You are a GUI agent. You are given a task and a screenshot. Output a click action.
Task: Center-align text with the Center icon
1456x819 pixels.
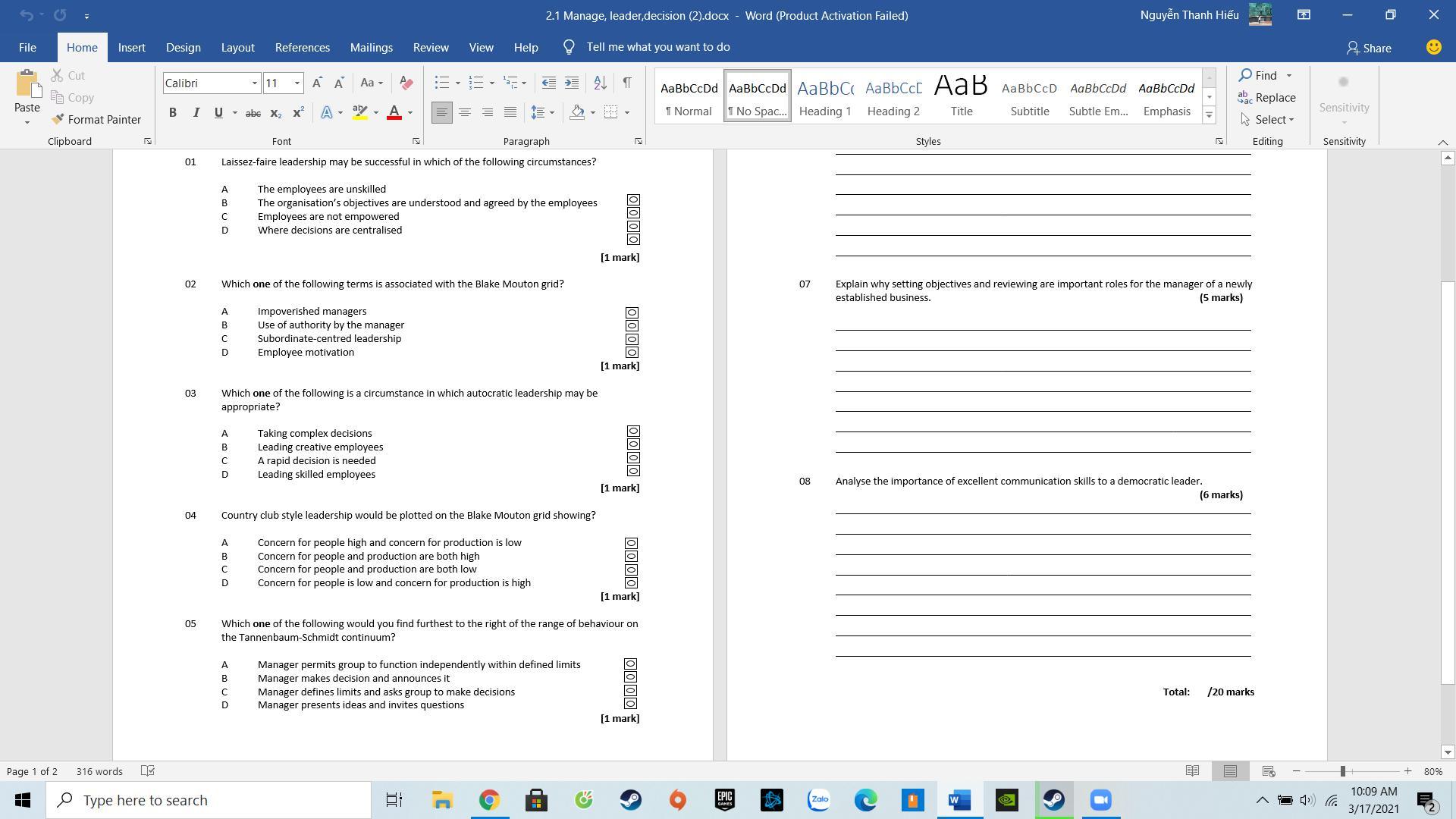[x=464, y=112]
